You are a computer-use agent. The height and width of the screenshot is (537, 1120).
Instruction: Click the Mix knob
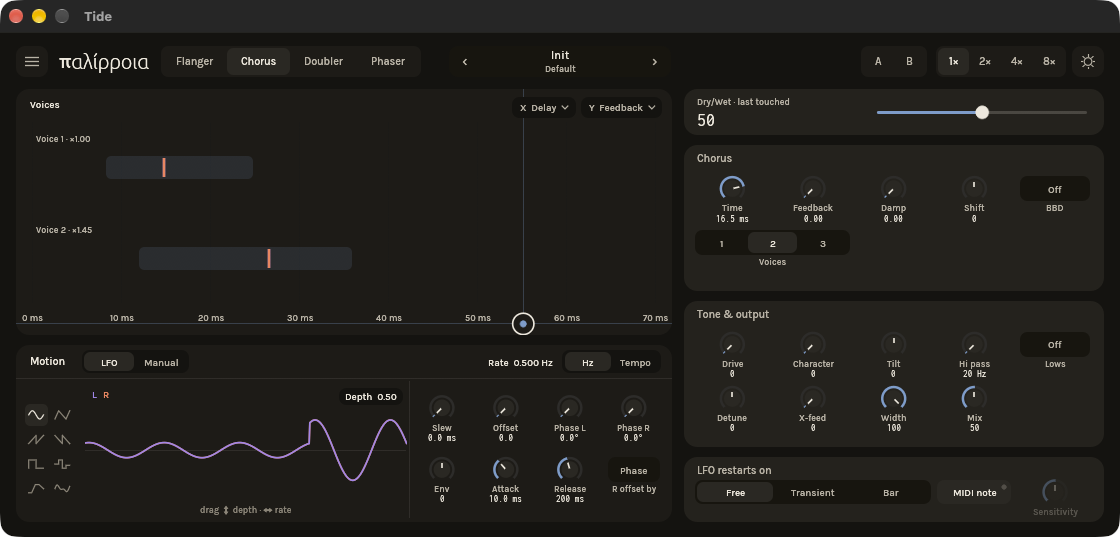point(974,398)
